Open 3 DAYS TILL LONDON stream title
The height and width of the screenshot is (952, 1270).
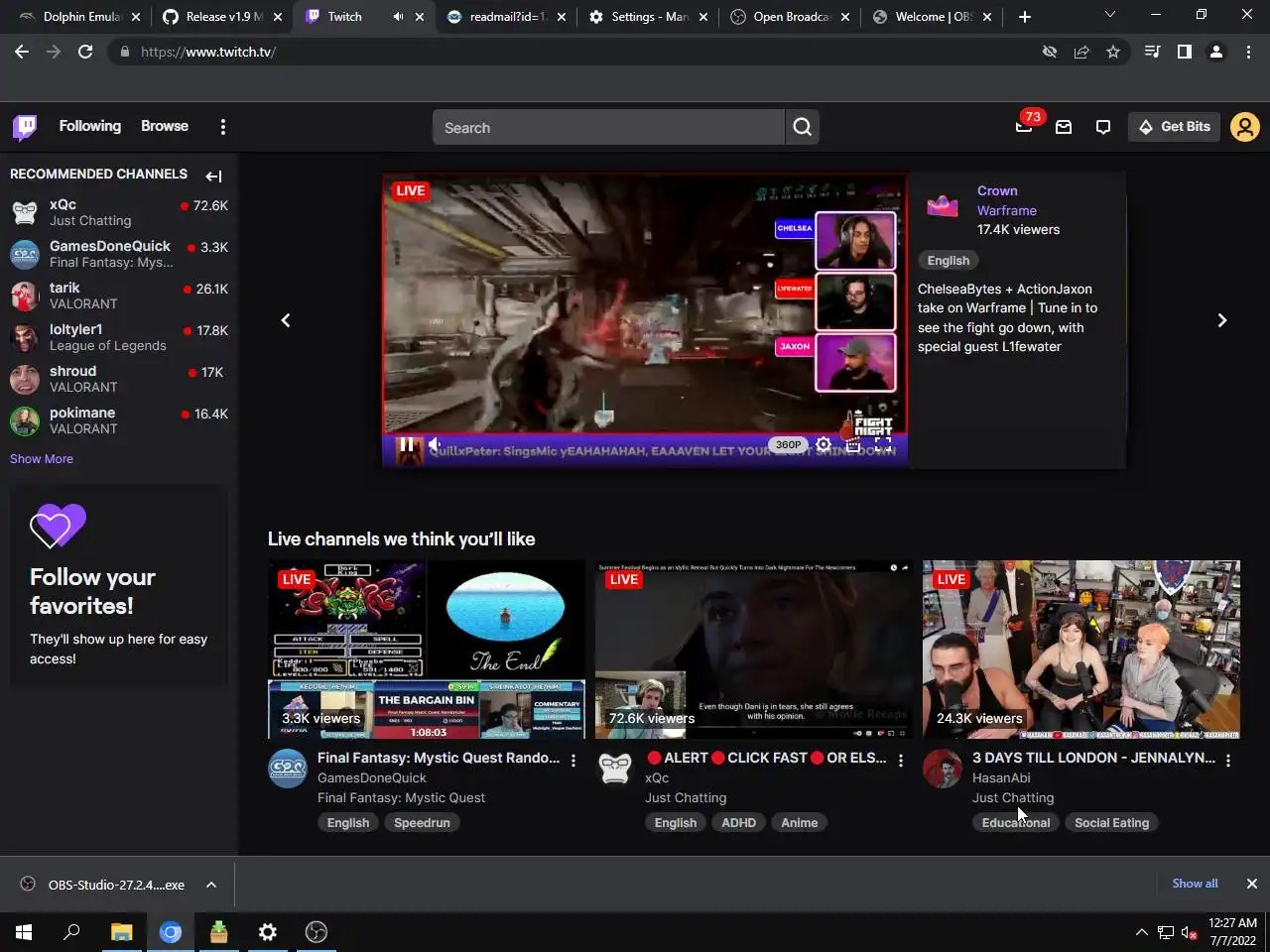[1093, 758]
